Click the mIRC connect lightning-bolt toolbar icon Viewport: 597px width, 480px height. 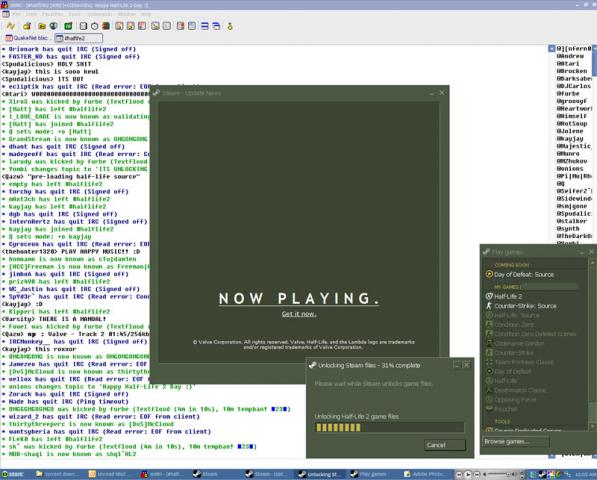point(10,26)
